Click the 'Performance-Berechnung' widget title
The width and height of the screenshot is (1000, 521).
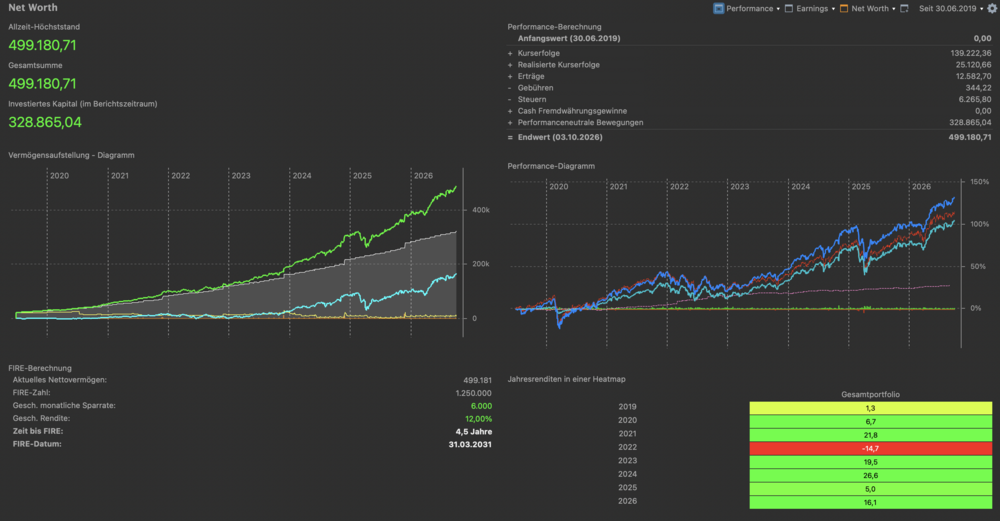pyautogui.click(x=554, y=27)
